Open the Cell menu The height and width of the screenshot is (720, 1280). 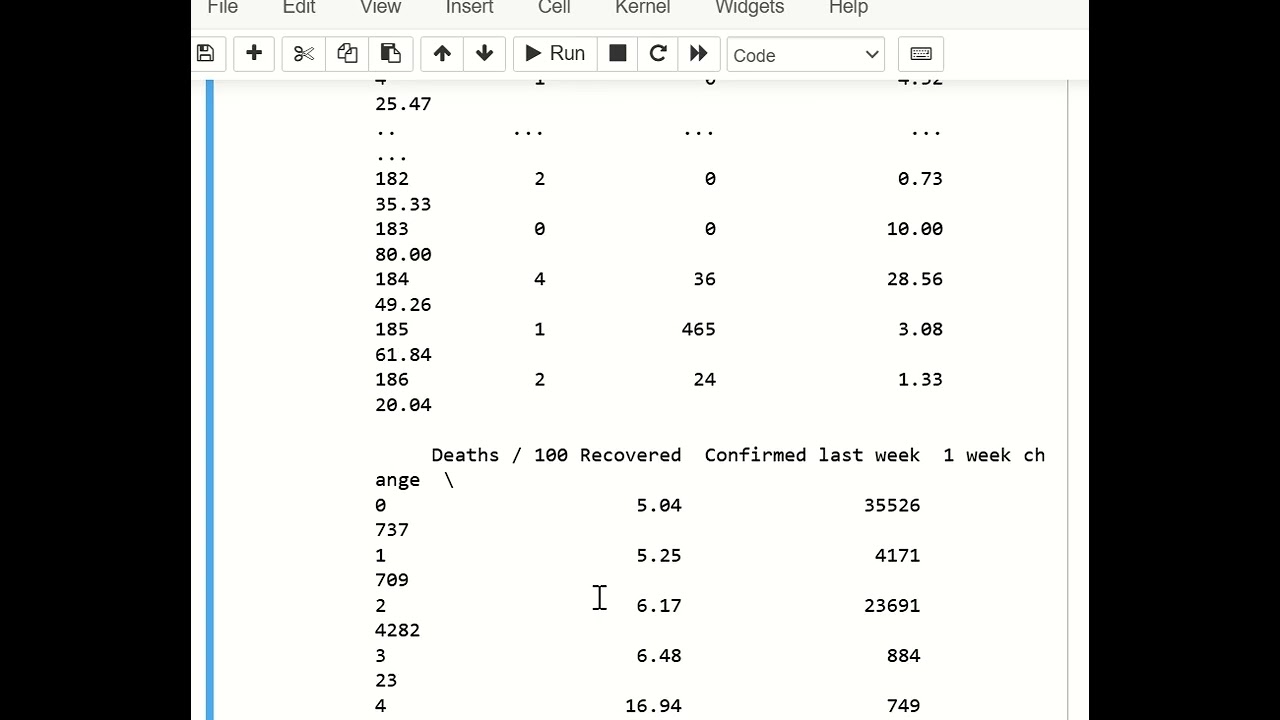554,8
